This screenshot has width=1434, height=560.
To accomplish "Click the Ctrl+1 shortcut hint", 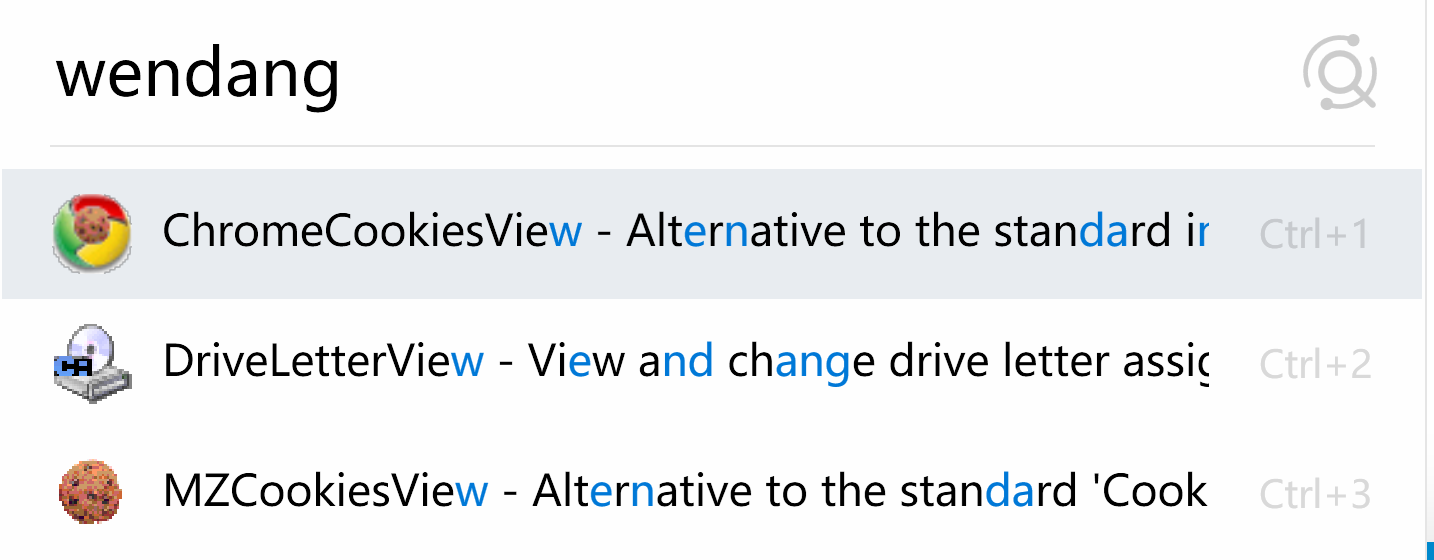I will coord(1314,234).
